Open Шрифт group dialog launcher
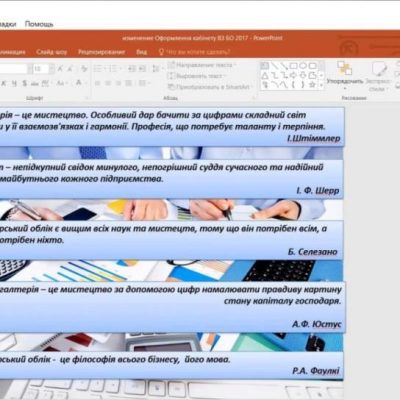The image size is (400, 400). [87, 98]
